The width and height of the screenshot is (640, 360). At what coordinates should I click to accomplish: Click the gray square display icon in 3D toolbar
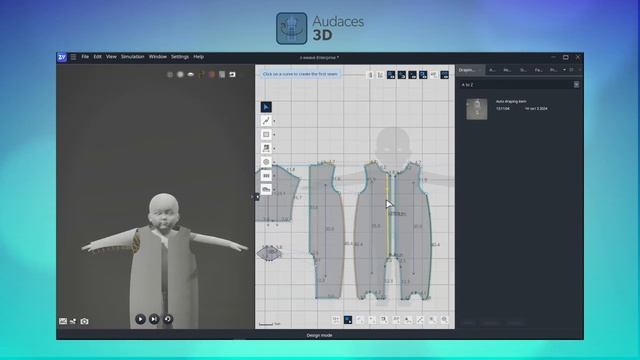click(x=170, y=75)
